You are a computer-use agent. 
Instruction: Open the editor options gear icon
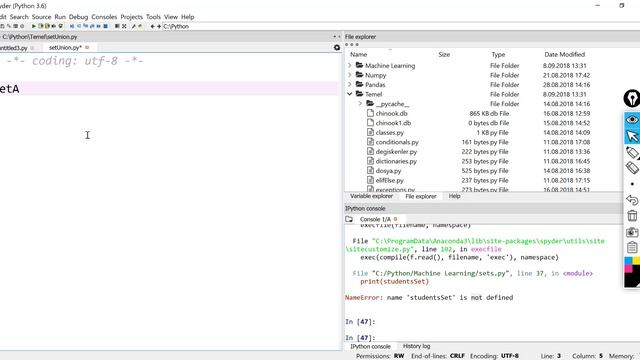(x=337, y=47)
